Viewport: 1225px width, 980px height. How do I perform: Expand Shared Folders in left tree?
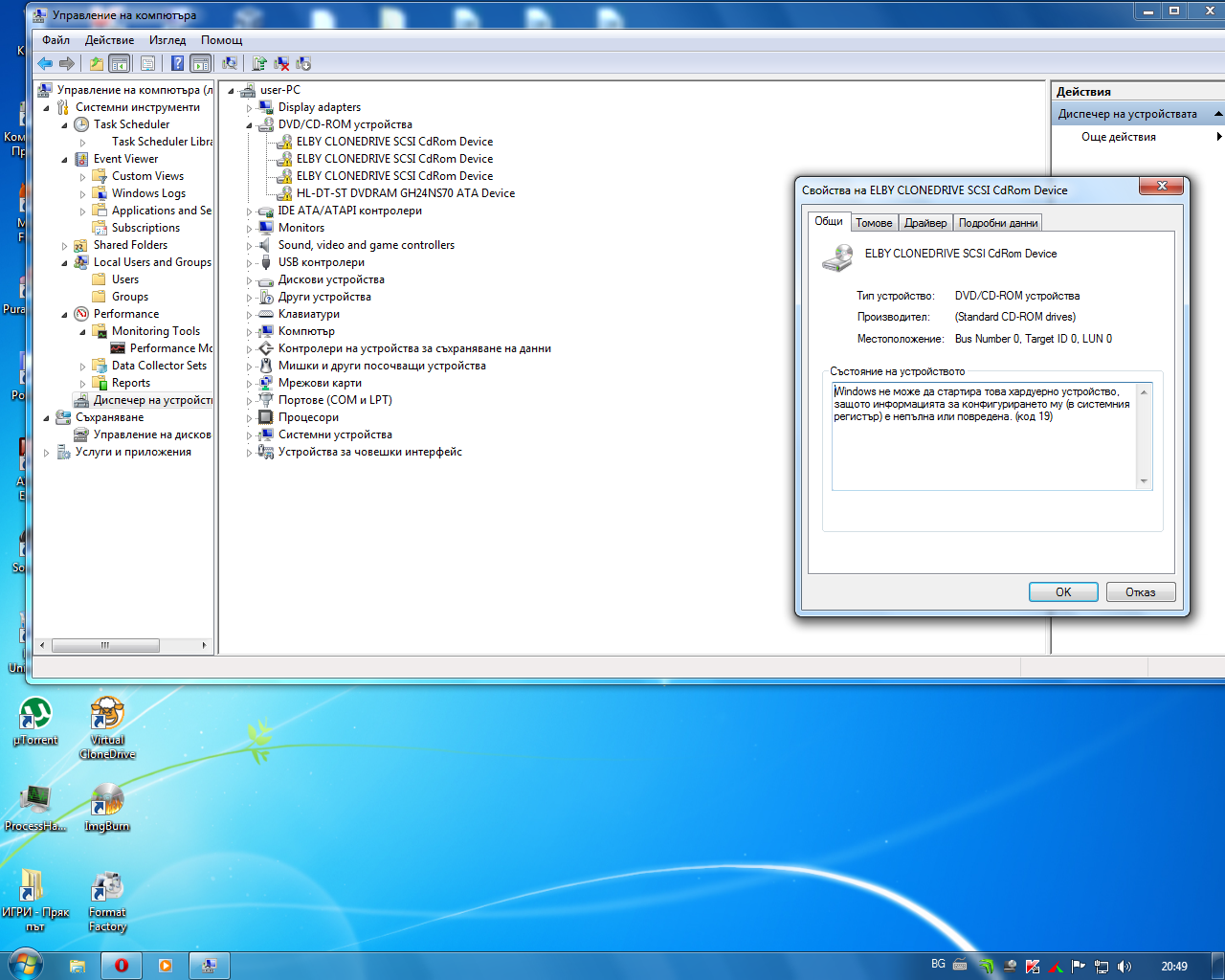pos(64,246)
